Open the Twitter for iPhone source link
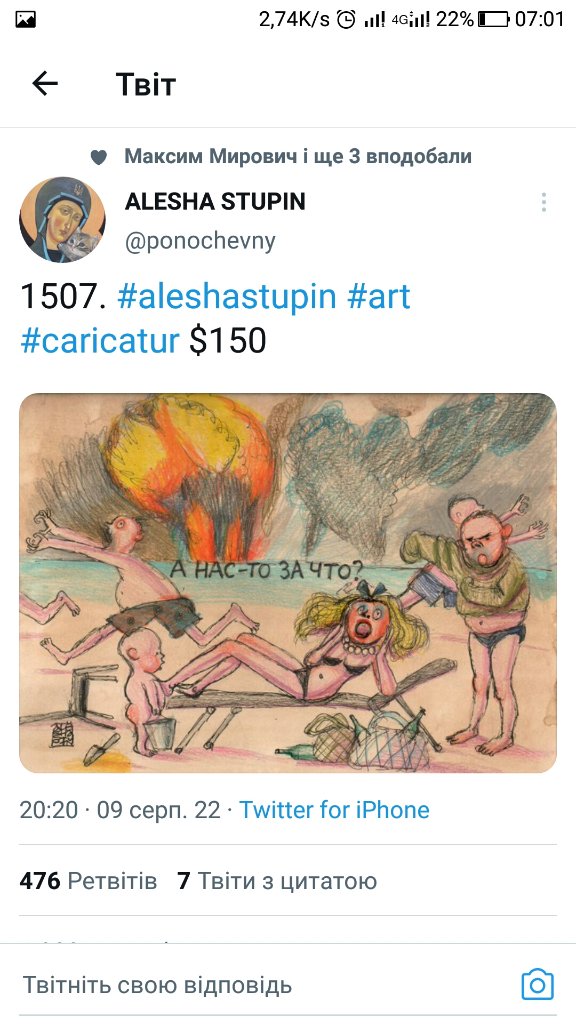576x1024 pixels. click(334, 810)
